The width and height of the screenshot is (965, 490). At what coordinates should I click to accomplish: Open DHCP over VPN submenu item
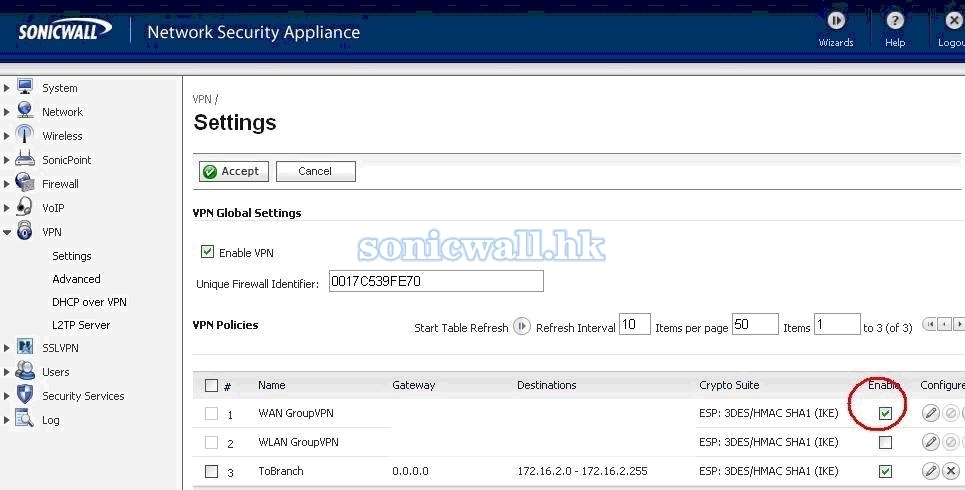coord(89,302)
